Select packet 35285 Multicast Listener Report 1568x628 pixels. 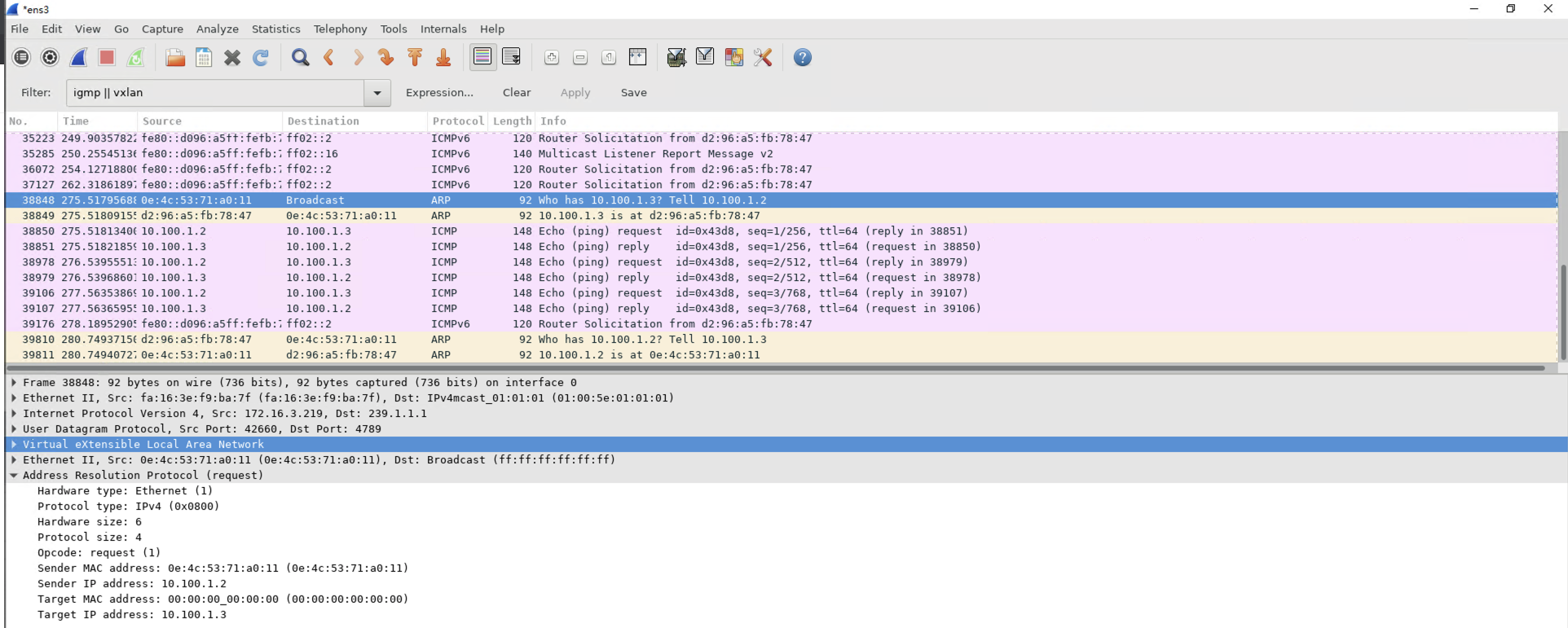(x=781, y=154)
